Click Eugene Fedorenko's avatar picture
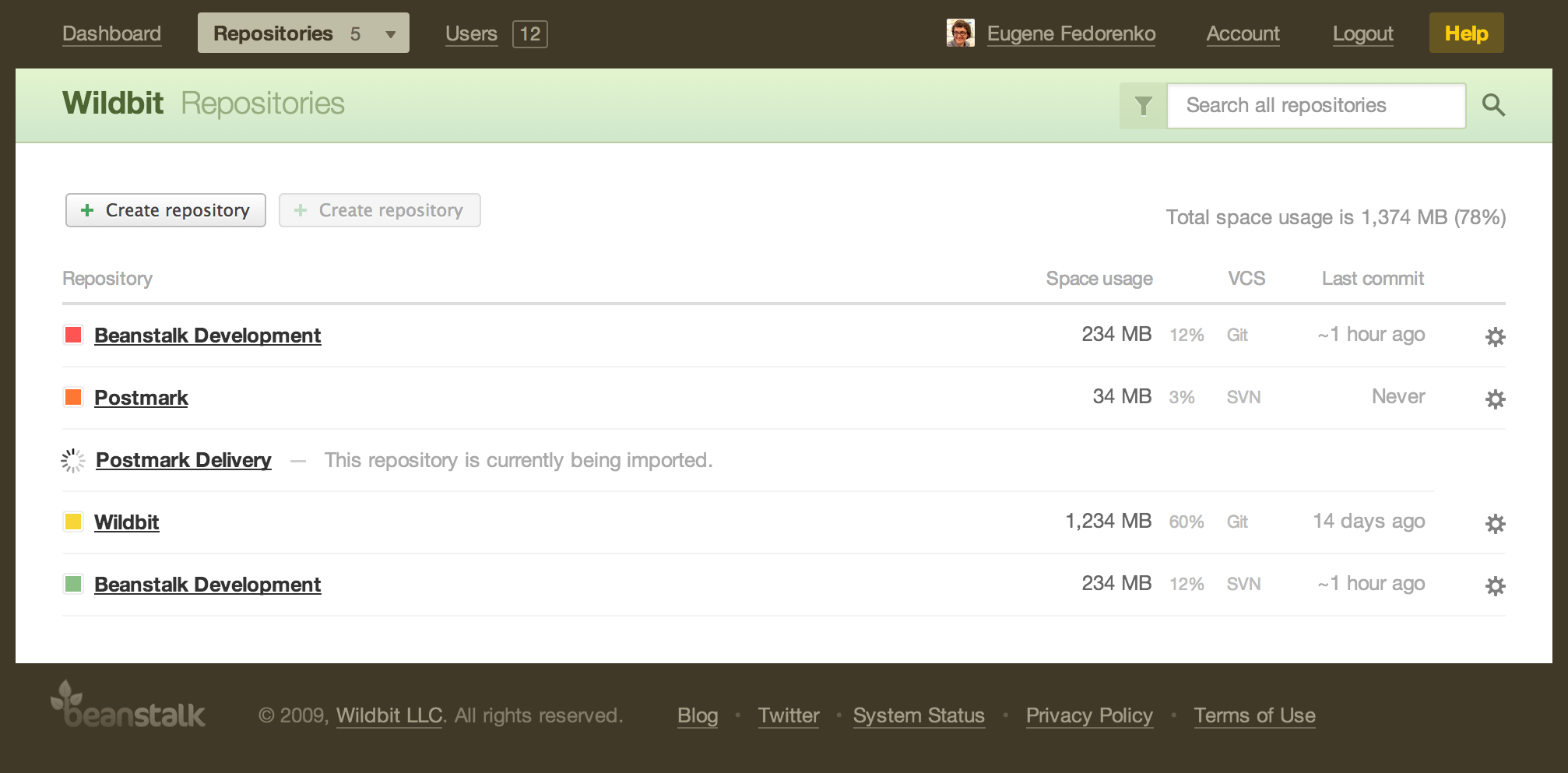 coord(960,33)
